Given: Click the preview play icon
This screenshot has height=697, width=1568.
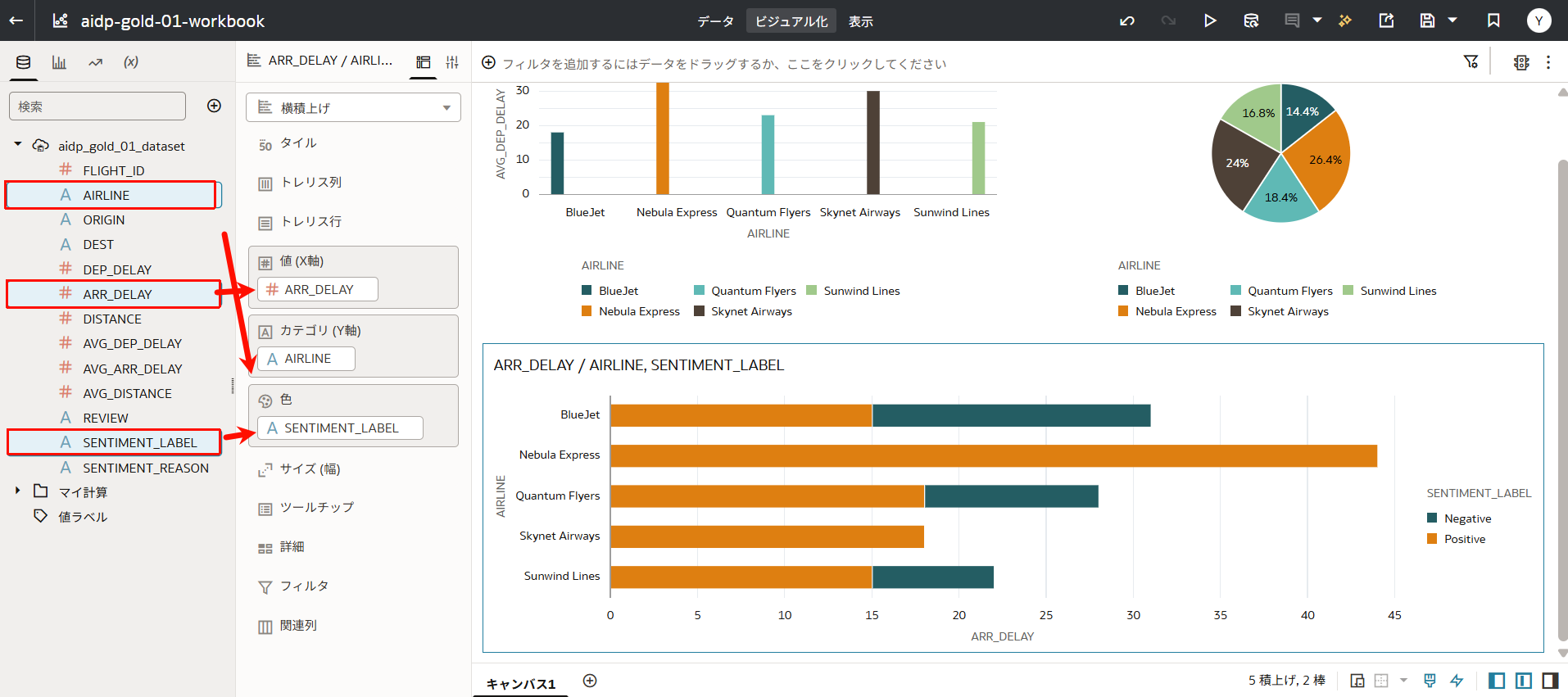Looking at the screenshot, I should [x=1210, y=20].
